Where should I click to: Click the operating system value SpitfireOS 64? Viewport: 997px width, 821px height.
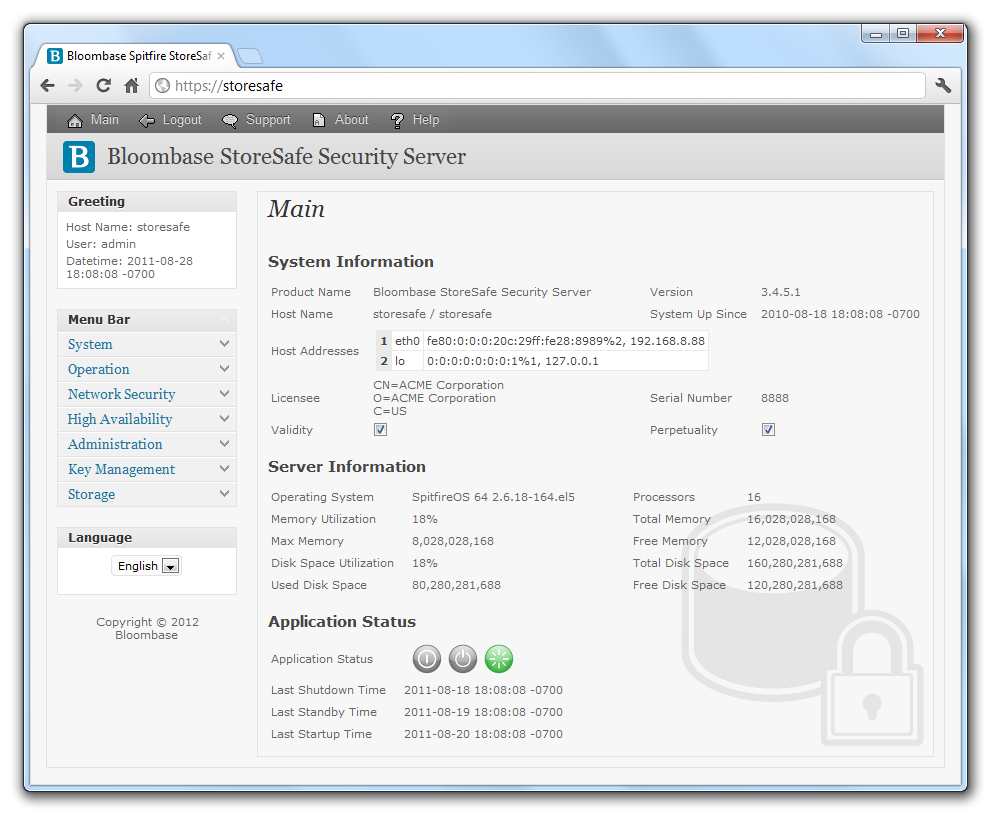click(x=493, y=497)
